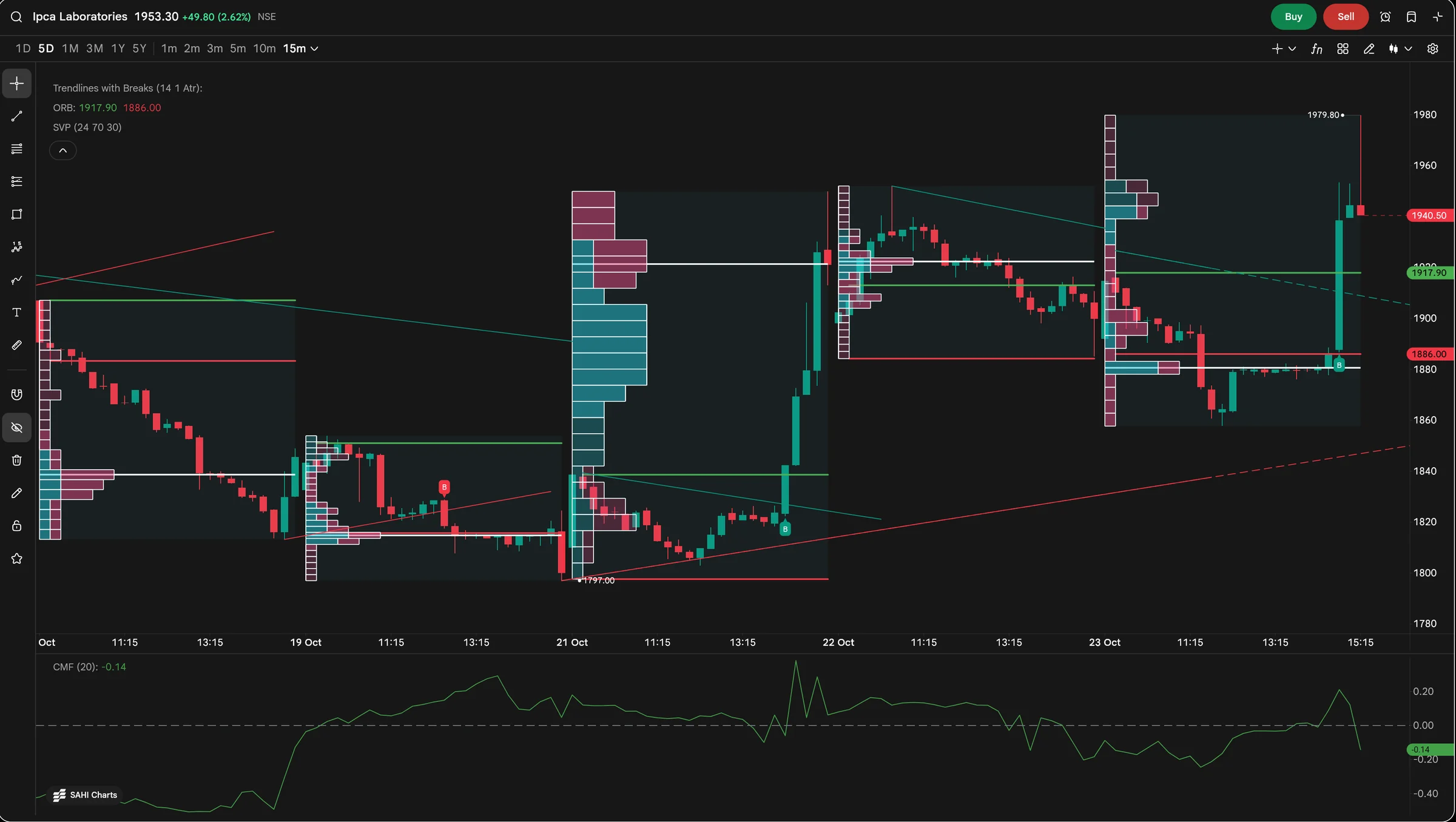This screenshot has height=822, width=1456.
Task: Open the pattern drawing tool
Action: (17, 247)
